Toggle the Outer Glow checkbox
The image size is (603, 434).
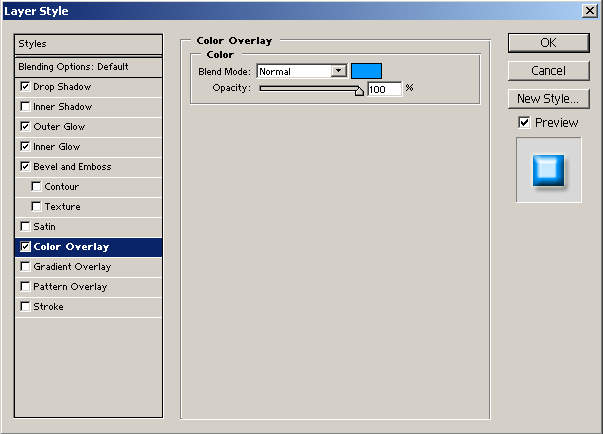pos(25,126)
